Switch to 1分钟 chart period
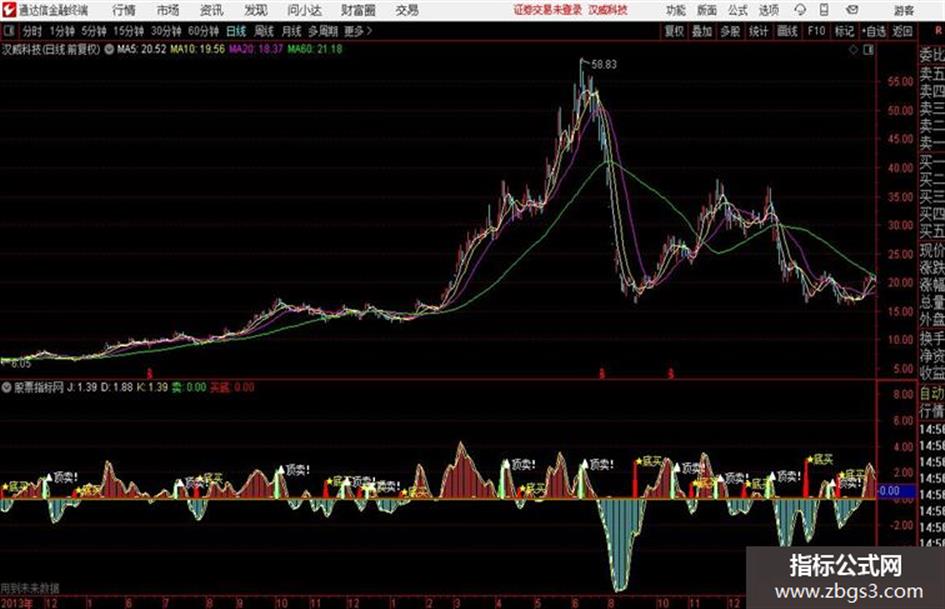The height and width of the screenshot is (609, 945). click(62, 31)
